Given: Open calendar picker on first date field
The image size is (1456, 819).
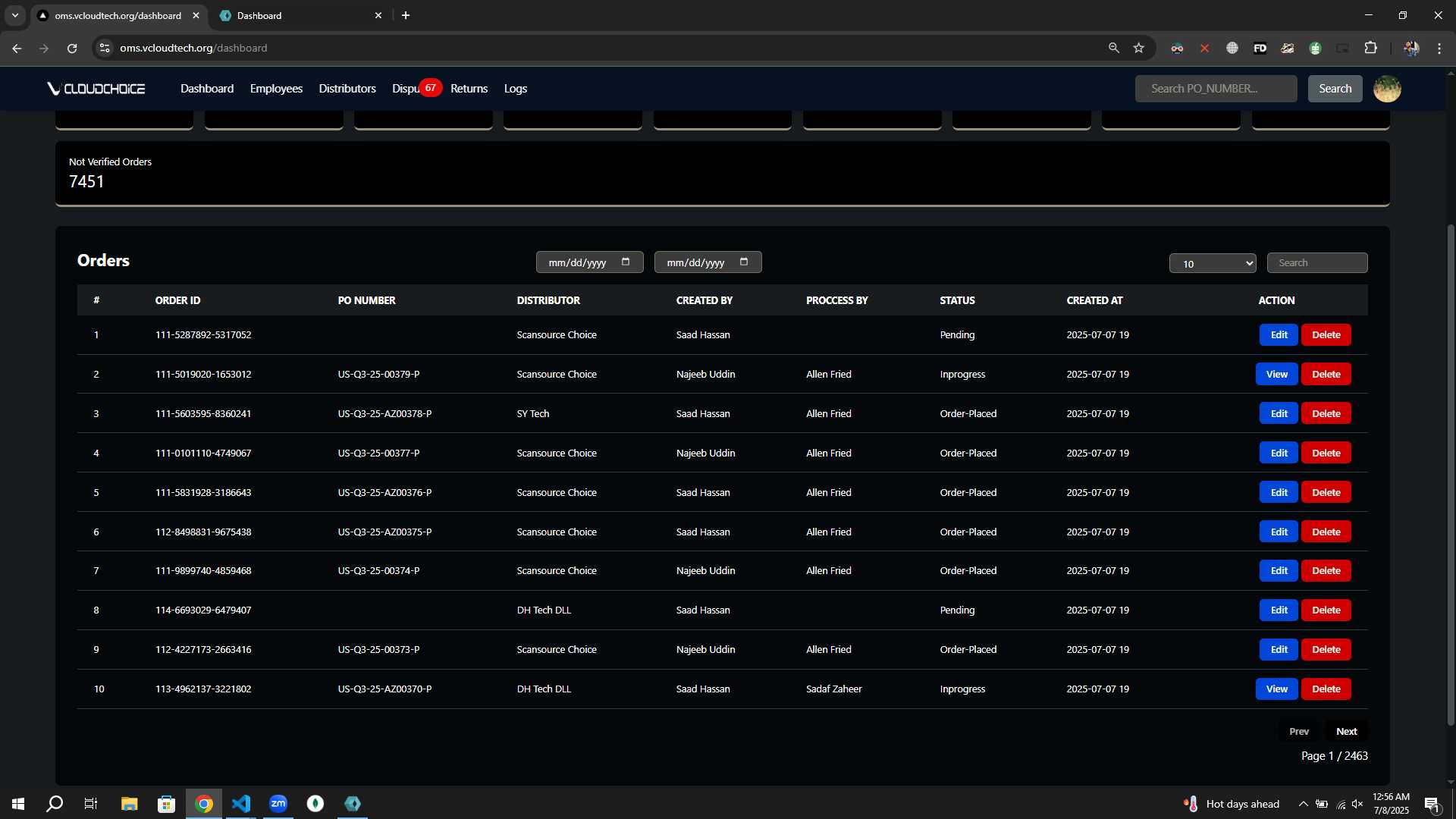Looking at the screenshot, I should pyautogui.click(x=626, y=262).
